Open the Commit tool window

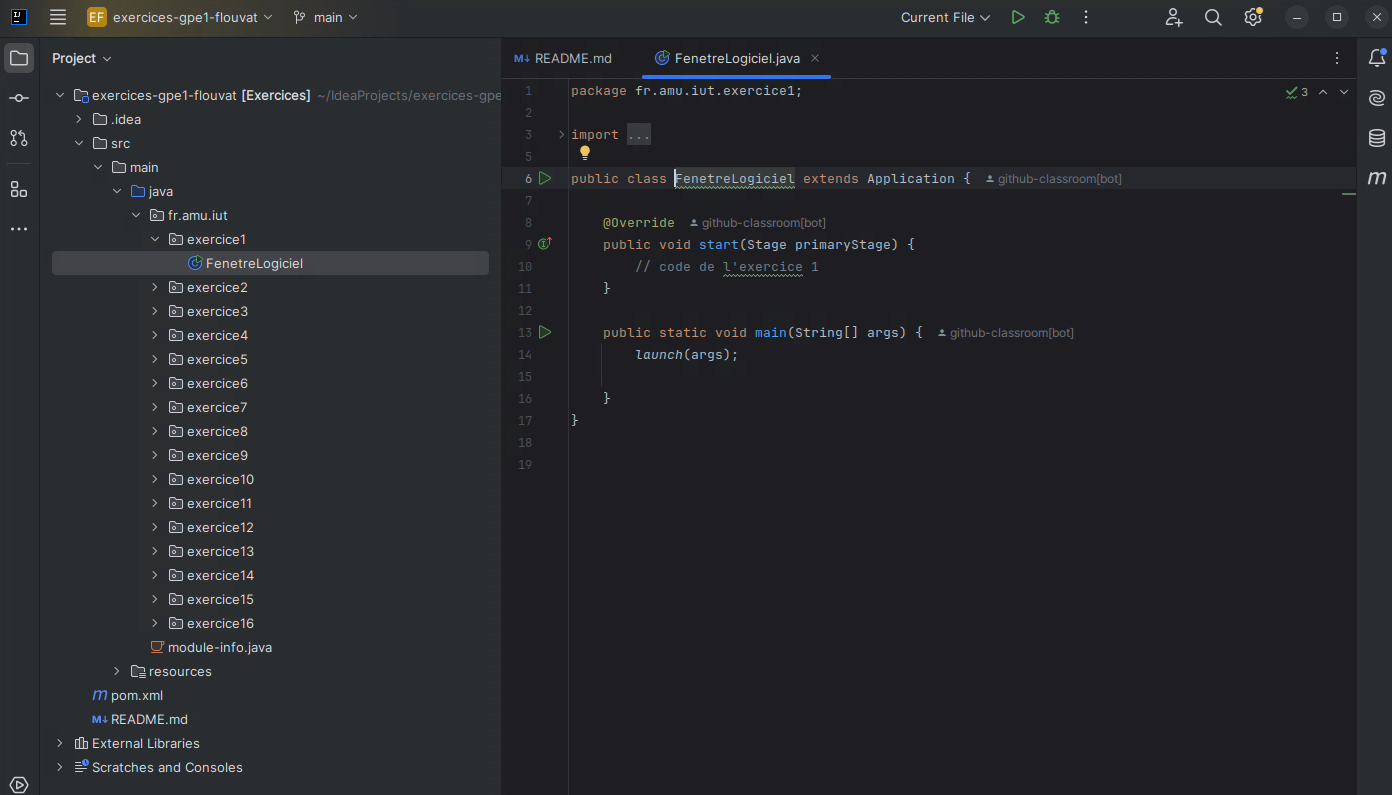(19, 98)
